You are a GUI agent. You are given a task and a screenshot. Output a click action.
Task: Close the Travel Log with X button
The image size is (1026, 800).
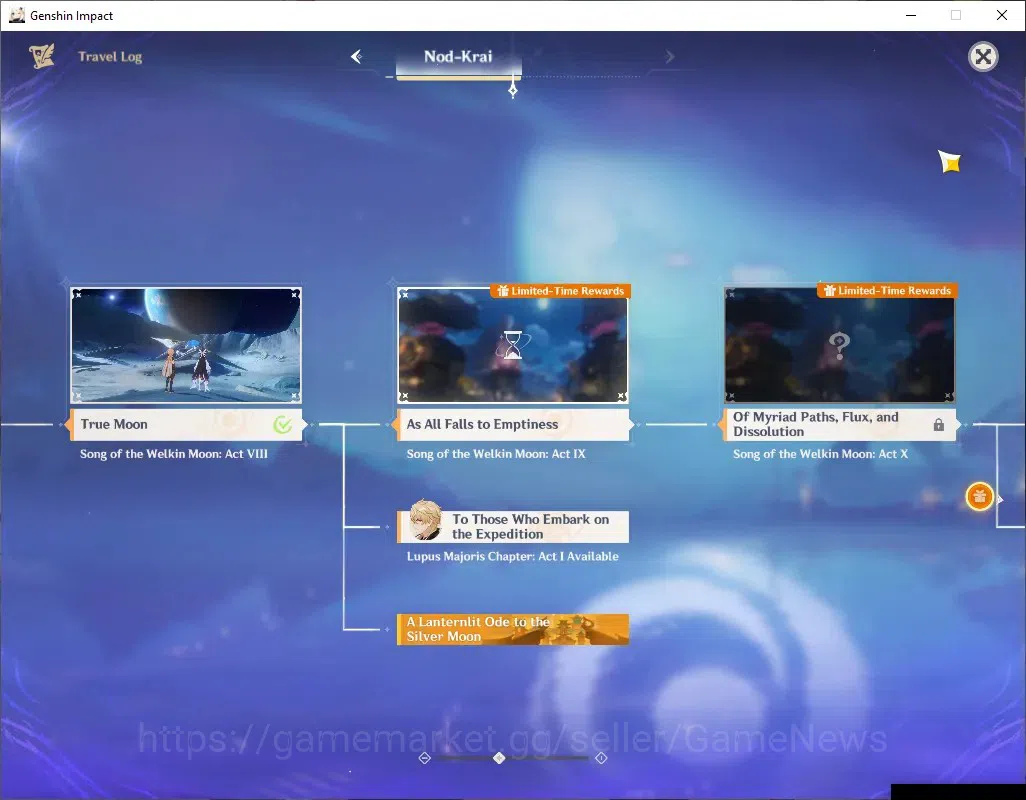(x=983, y=57)
